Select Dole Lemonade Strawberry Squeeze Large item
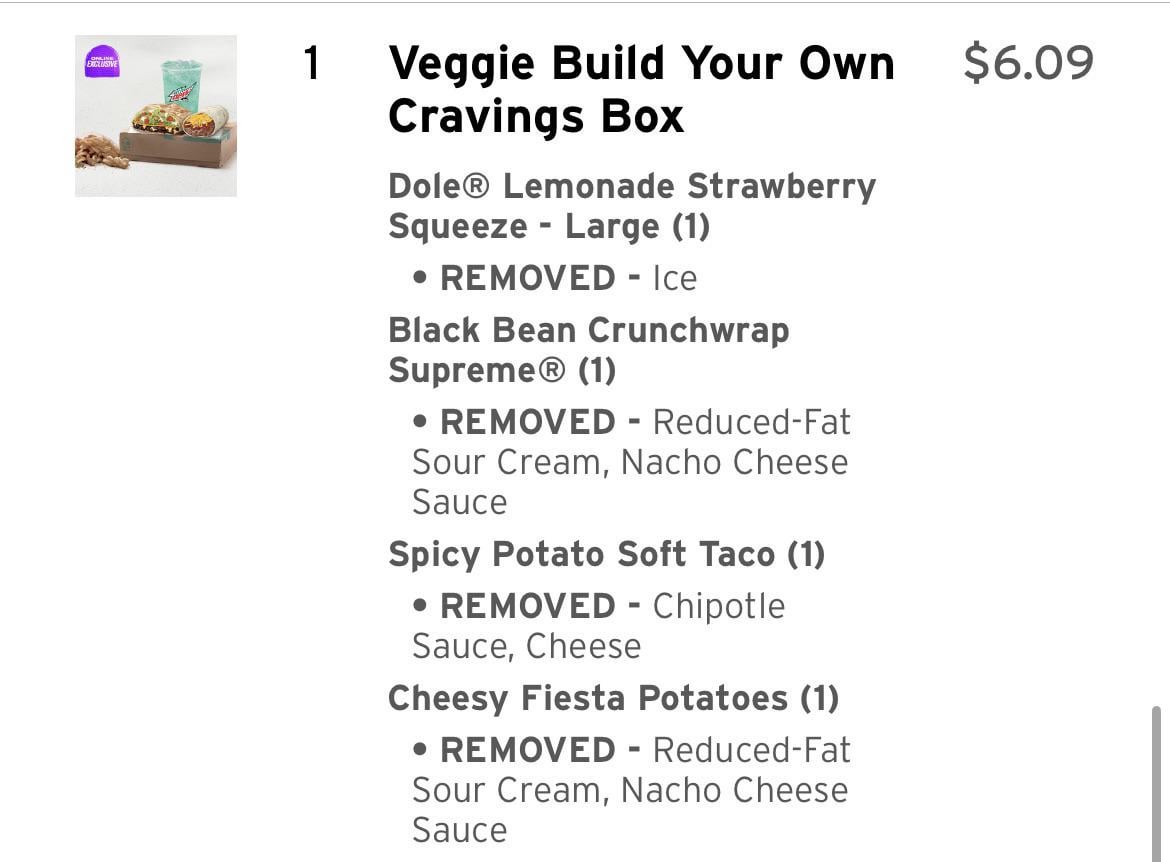Screen dimensions: 1170x862 coord(631,206)
